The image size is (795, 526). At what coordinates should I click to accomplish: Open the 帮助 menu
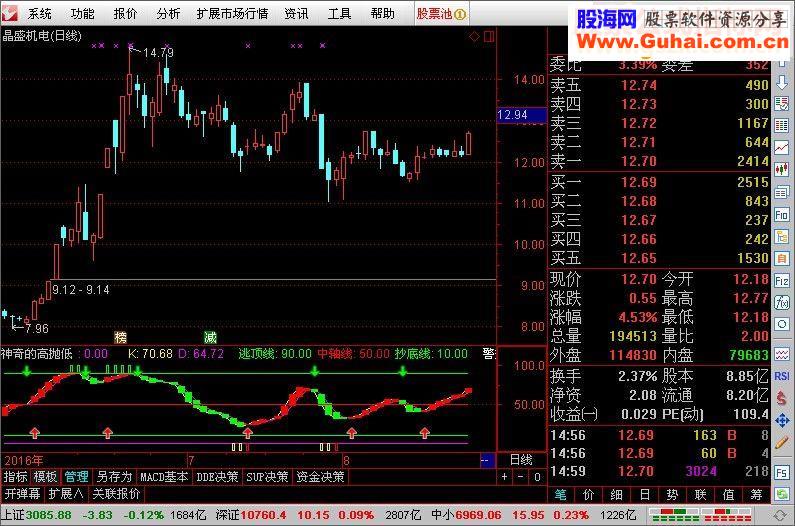382,14
